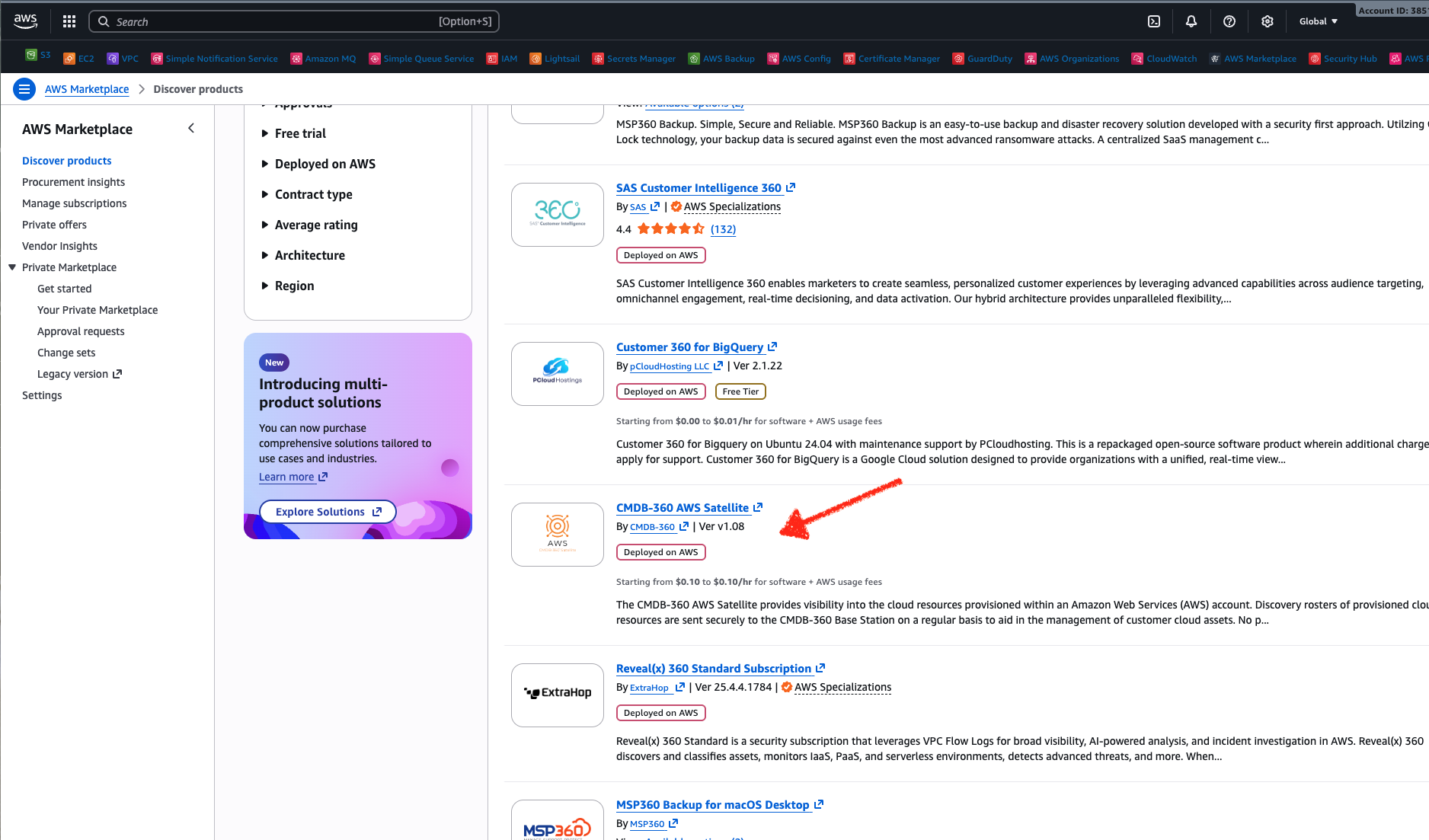Image resolution: width=1429 pixels, height=840 pixels.
Task: Open Vendor Insights in sidebar
Action: (x=59, y=246)
